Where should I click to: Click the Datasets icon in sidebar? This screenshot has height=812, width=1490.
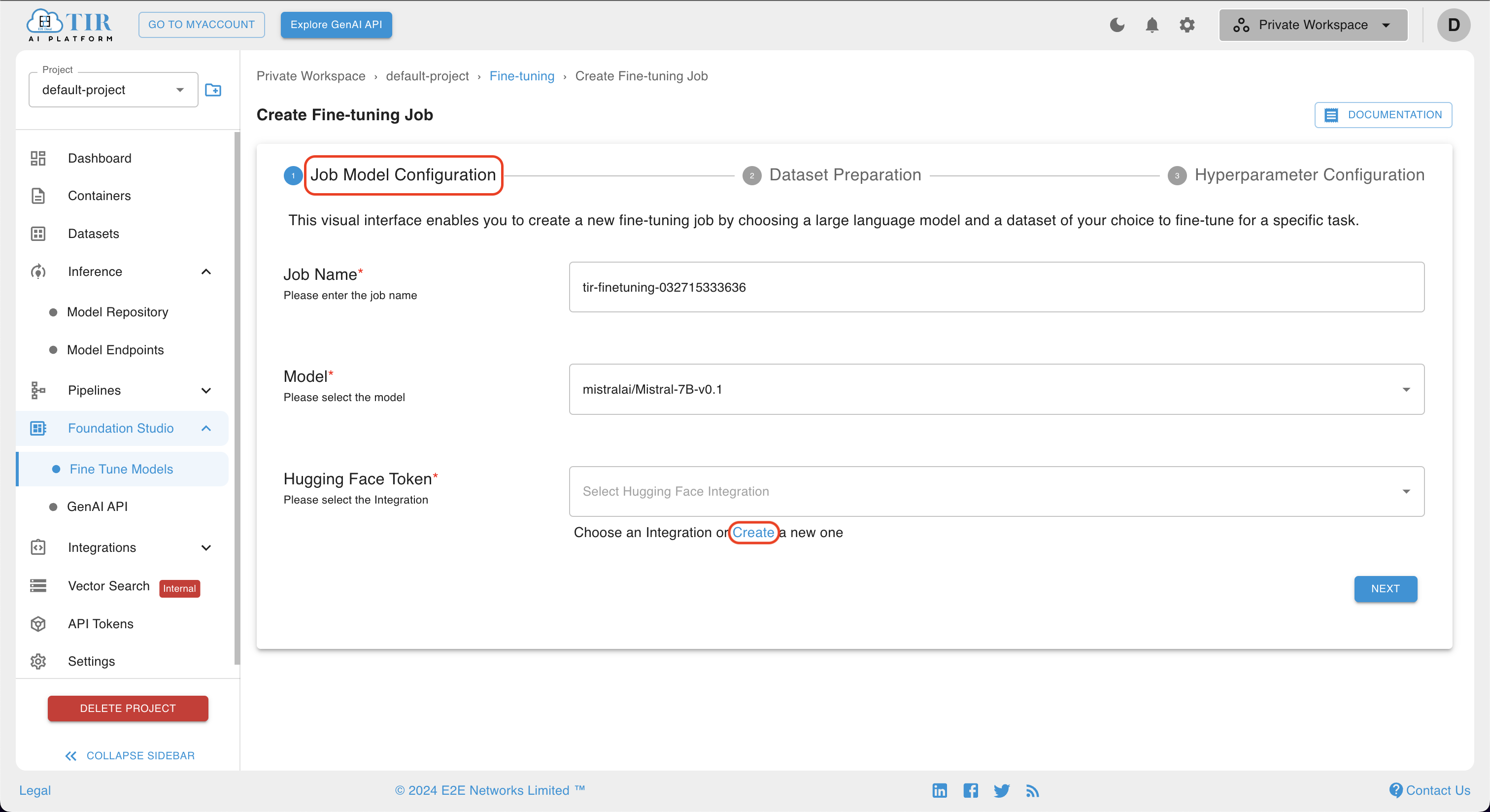(x=38, y=233)
